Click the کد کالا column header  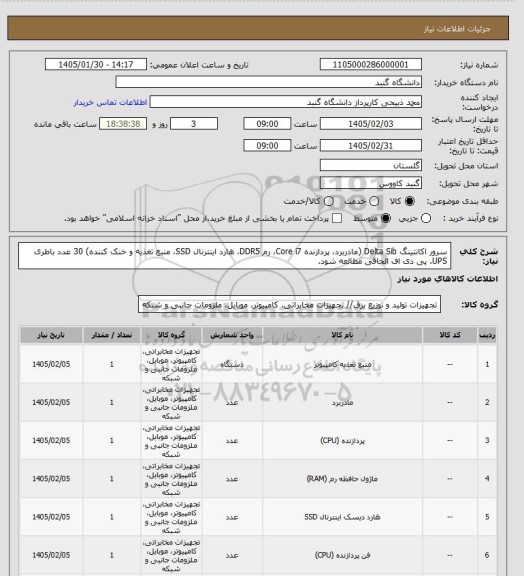point(450,335)
